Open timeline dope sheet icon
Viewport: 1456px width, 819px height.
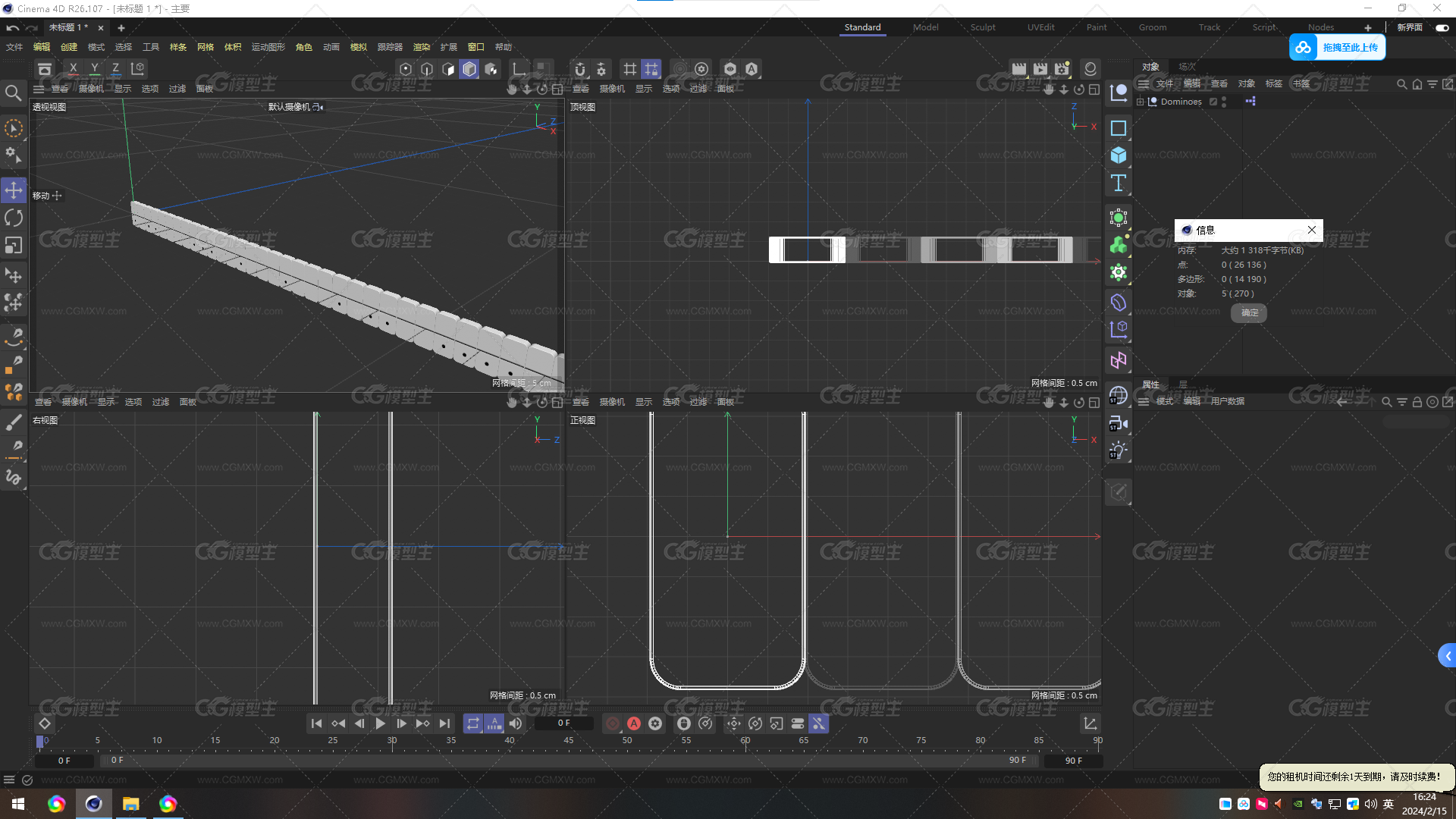[x=1090, y=723]
